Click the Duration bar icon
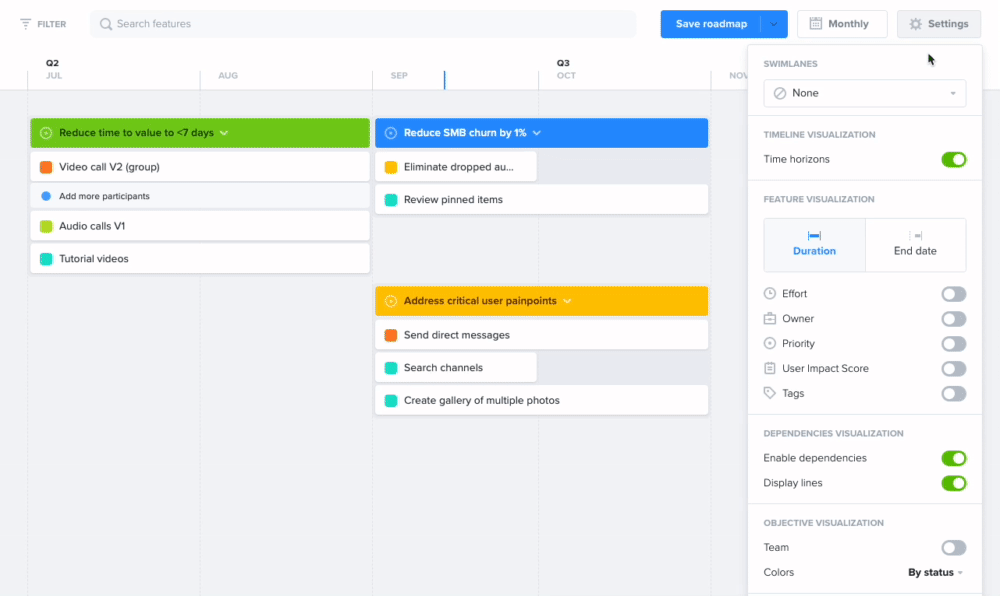Screen dimensions: 1000x596 click(x=814, y=235)
